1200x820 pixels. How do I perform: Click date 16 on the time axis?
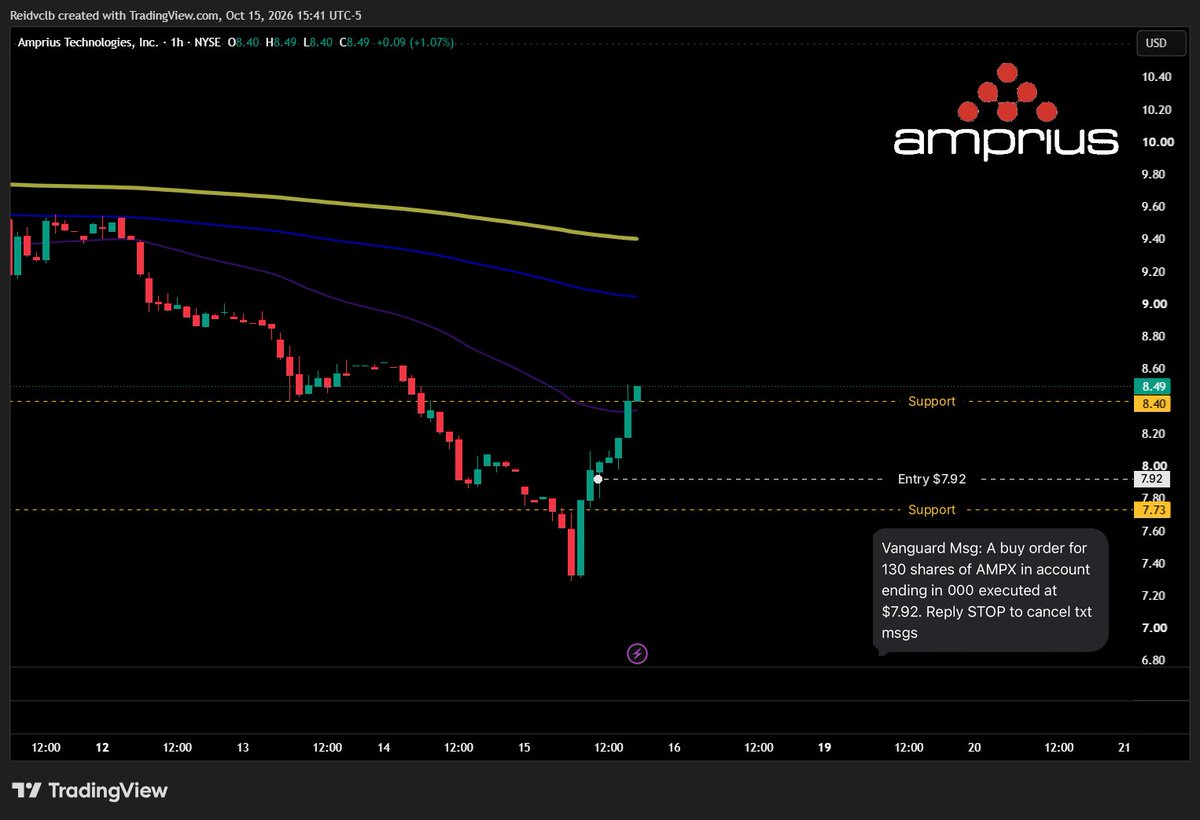(x=675, y=747)
